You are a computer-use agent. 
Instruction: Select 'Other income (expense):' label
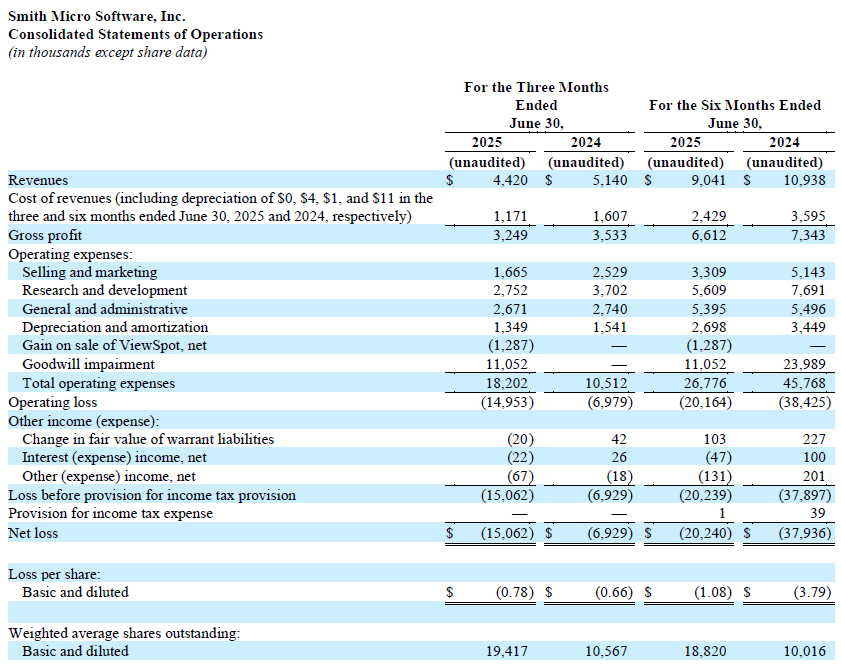(84, 422)
